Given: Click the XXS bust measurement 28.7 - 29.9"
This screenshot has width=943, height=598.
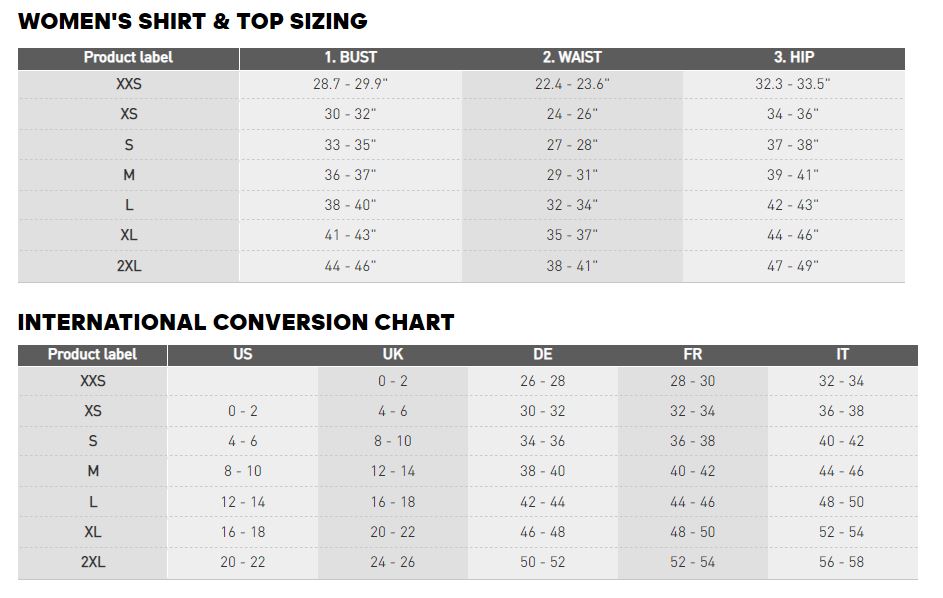Looking at the screenshot, I should tap(350, 85).
